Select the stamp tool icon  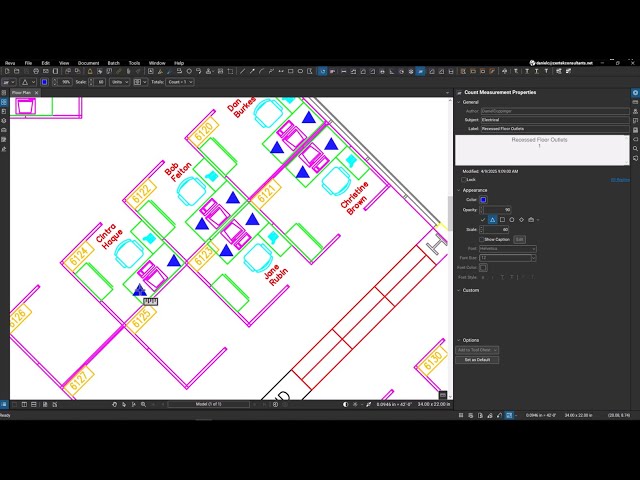click(209, 71)
